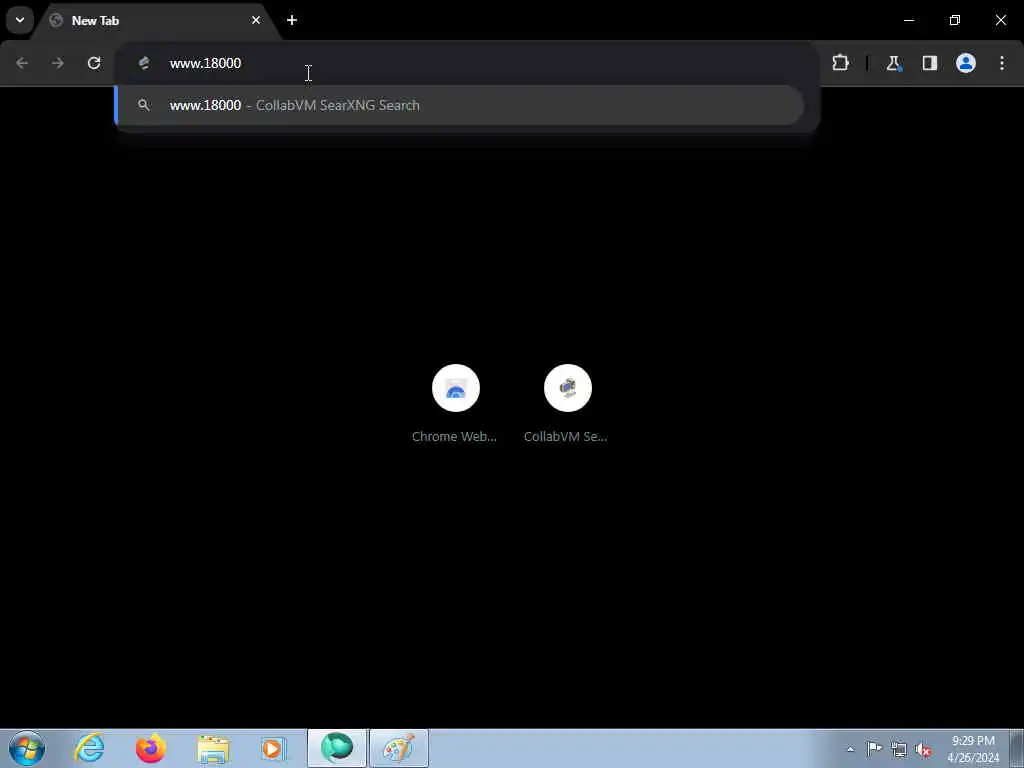Open the network tray icon
Viewport: 1024px width, 768px height.
(x=899, y=749)
